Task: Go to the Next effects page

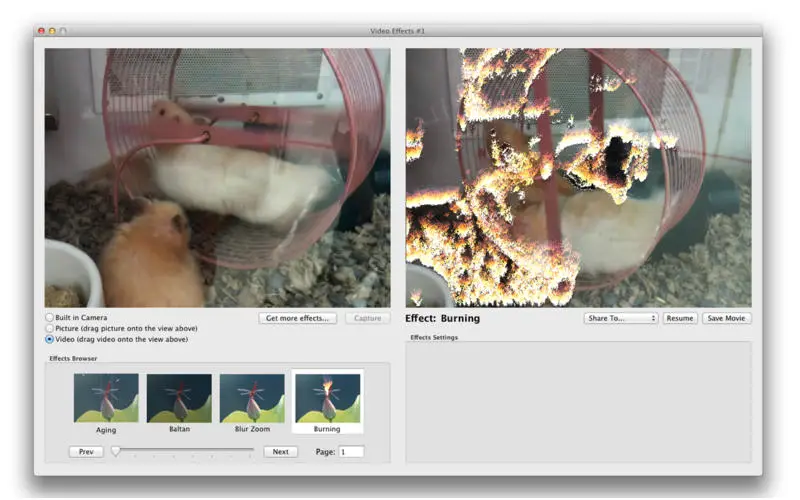Action: tap(281, 452)
